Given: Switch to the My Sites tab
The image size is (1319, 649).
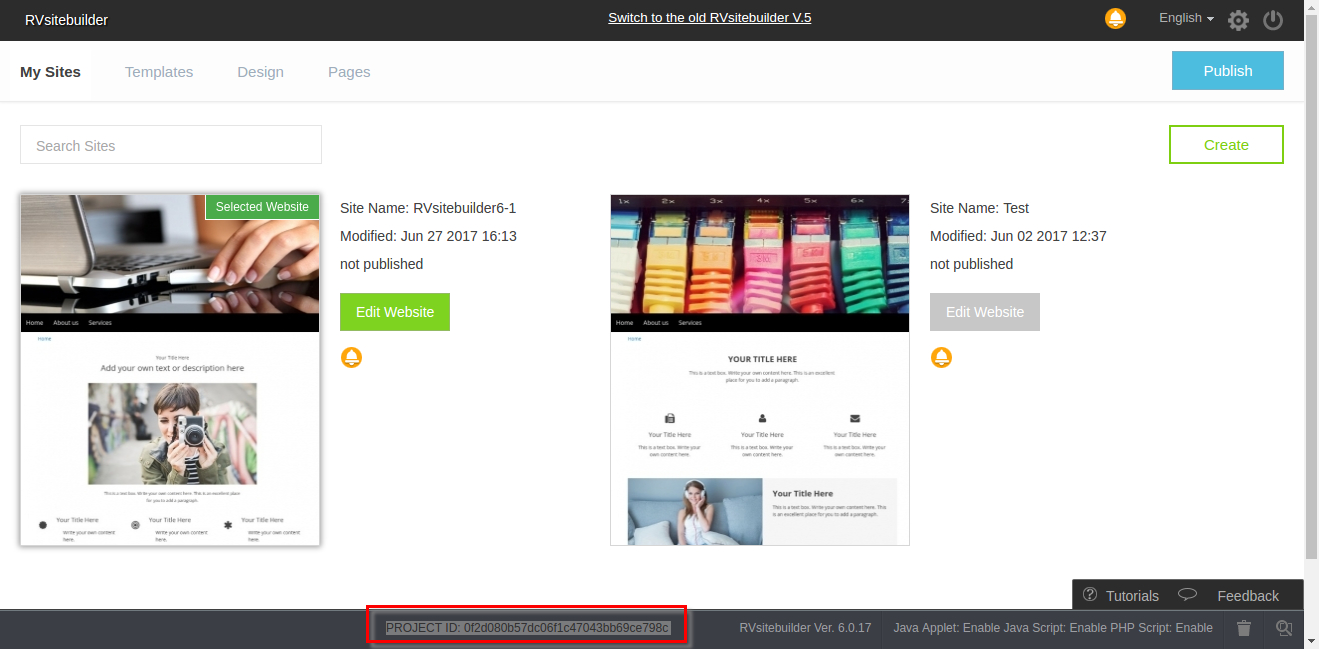Looking at the screenshot, I should coord(50,71).
